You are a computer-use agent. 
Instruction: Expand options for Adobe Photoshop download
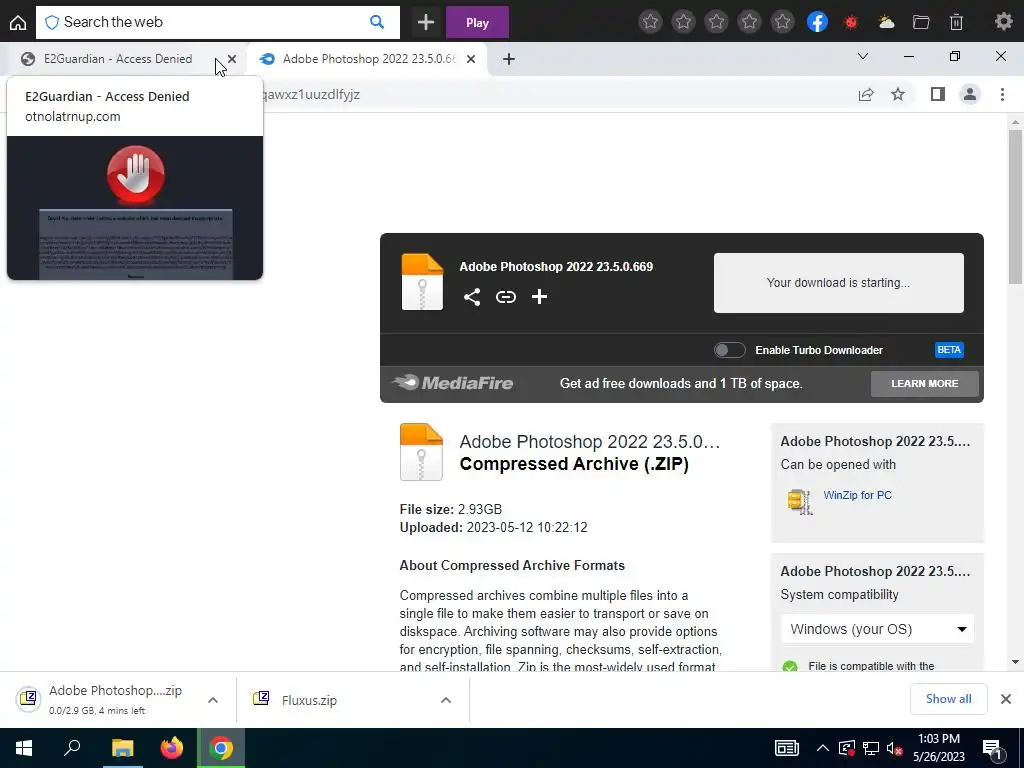[x=213, y=700]
